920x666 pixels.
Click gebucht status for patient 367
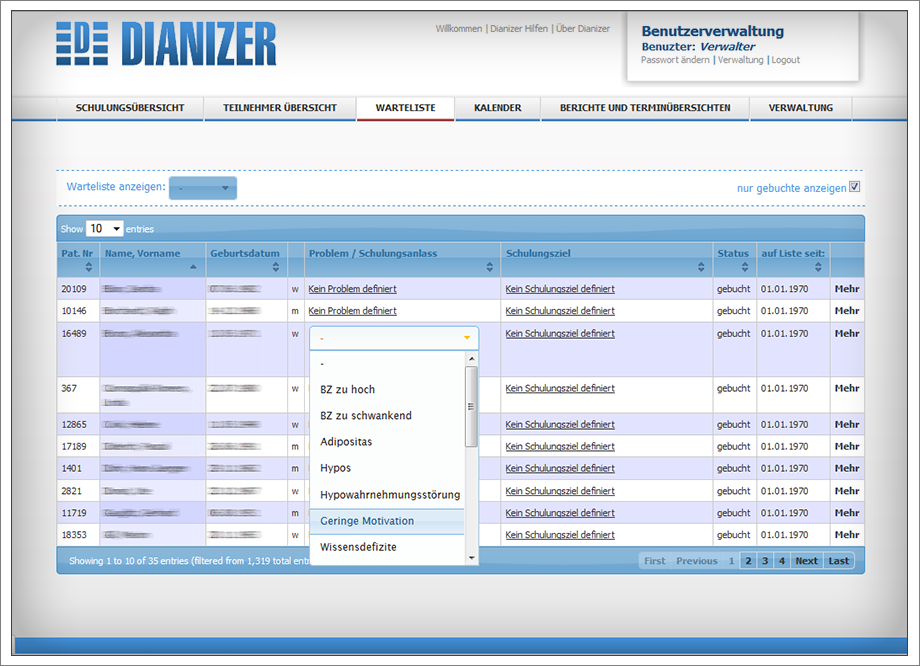(733, 388)
